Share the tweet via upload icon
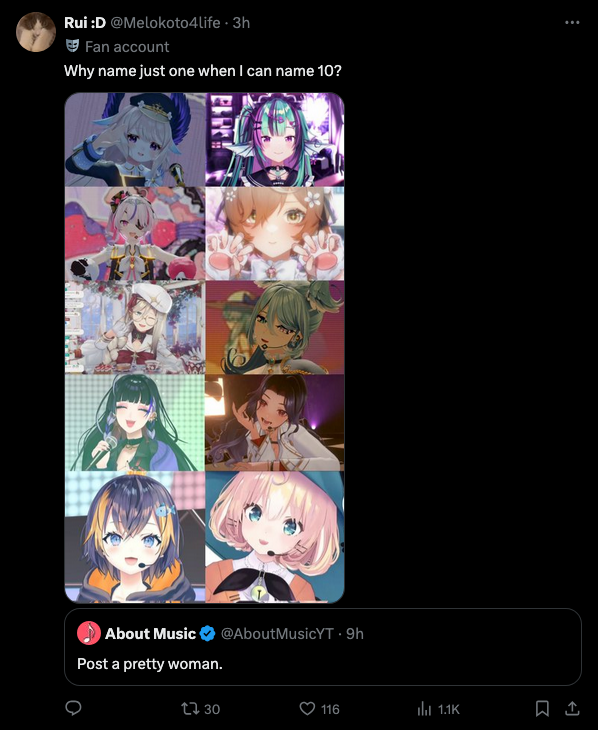 (572, 708)
